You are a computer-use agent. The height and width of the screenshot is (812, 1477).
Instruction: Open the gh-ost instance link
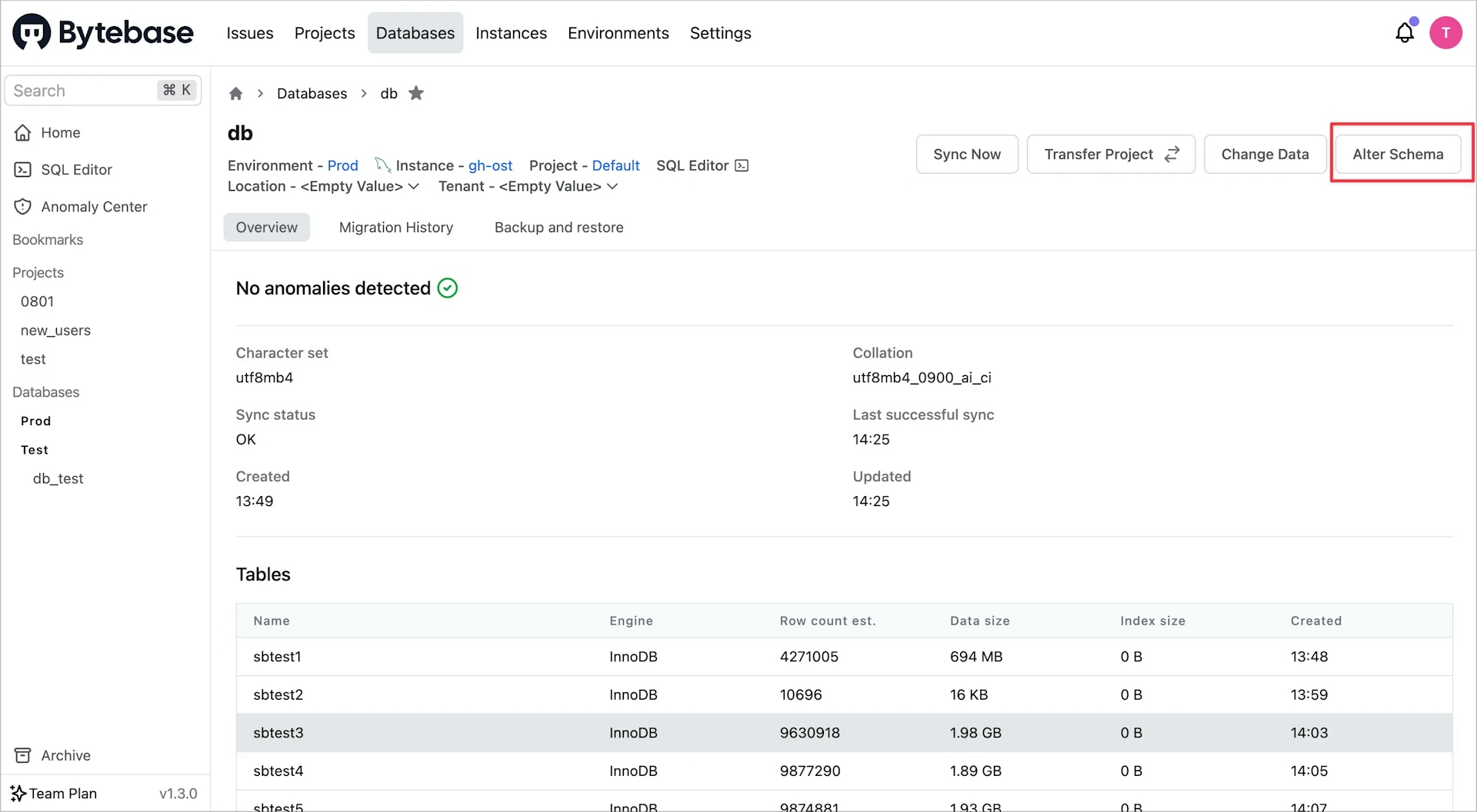[x=490, y=165]
